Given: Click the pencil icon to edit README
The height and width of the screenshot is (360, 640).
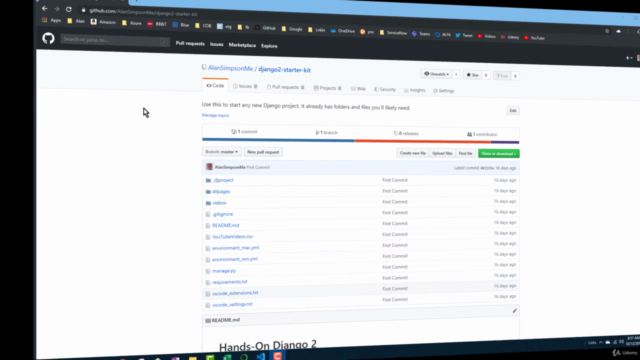Looking at the screenshot, I should (x=514, y=311).
